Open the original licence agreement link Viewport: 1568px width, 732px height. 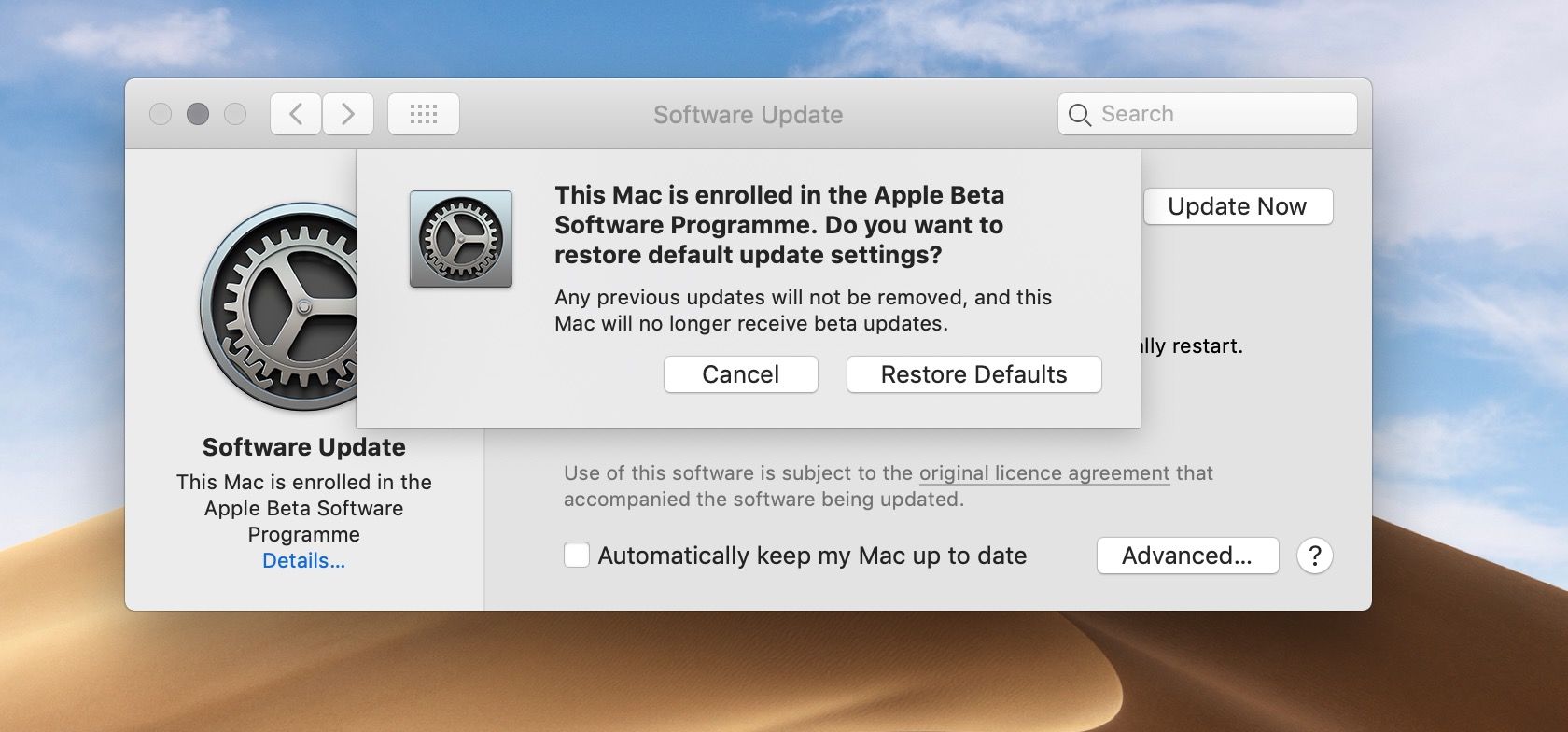1044,473
